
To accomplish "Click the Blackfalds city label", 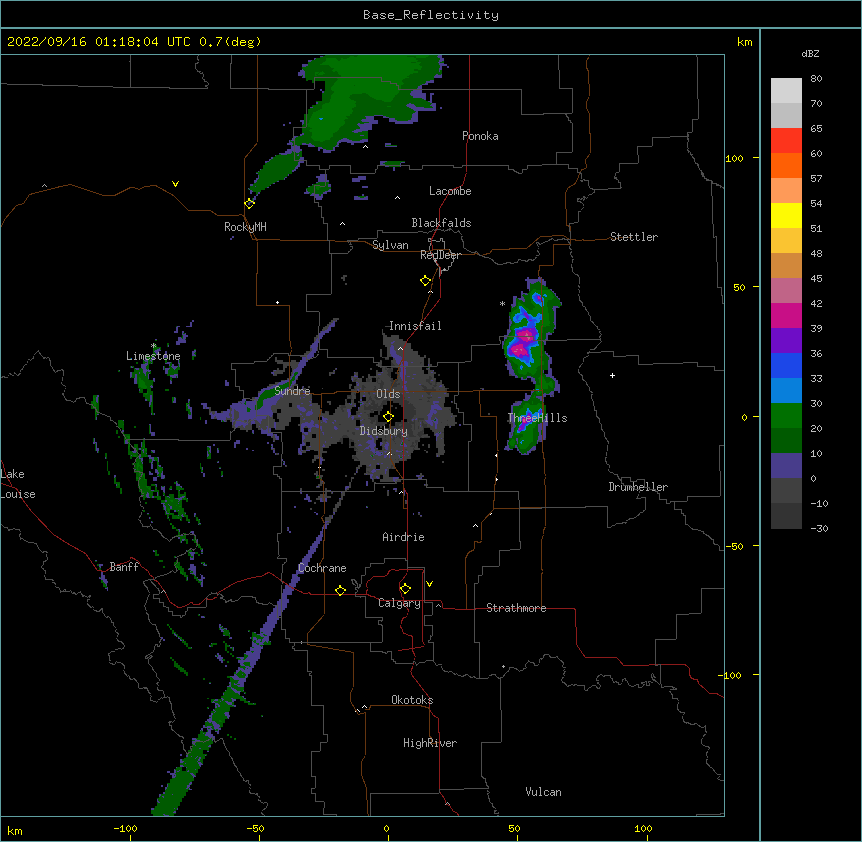I will coord(441,223).
